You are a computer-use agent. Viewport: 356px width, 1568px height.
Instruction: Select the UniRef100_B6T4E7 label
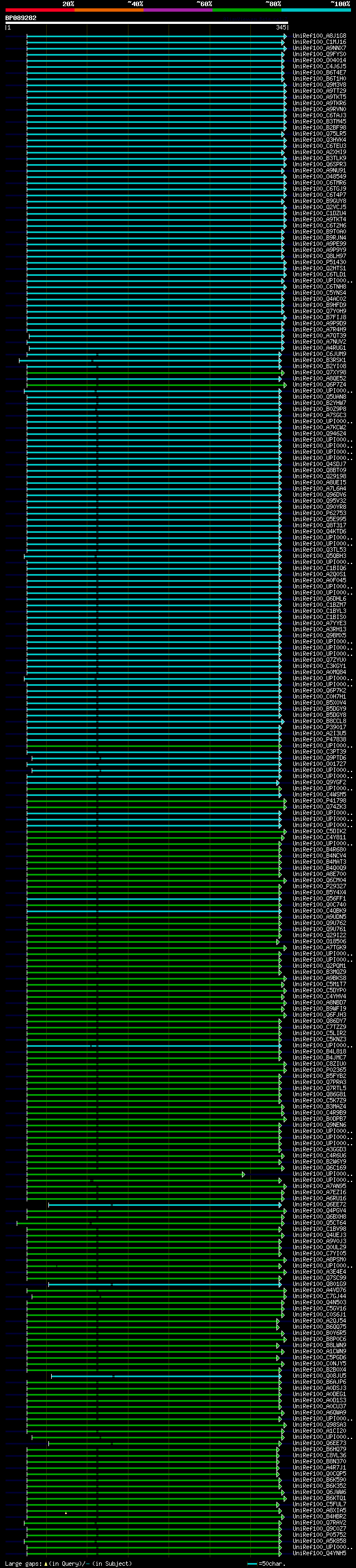point(319,72)
